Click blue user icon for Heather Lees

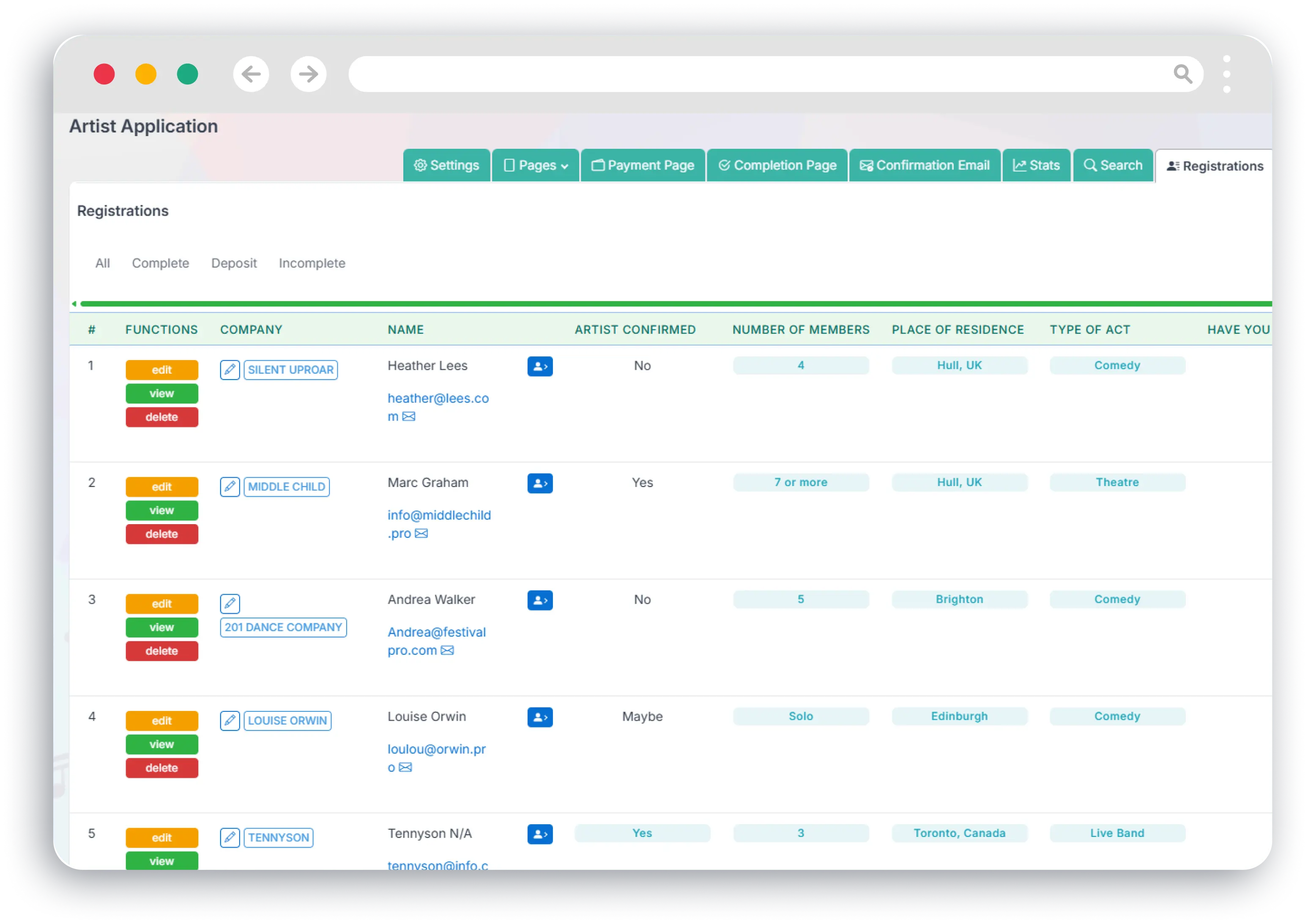pyautogui.click(x=539, y=366)
